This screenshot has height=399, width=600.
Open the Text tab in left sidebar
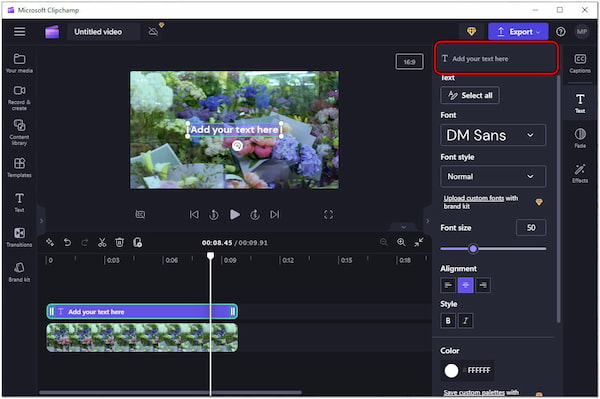[x=19, y=202]
